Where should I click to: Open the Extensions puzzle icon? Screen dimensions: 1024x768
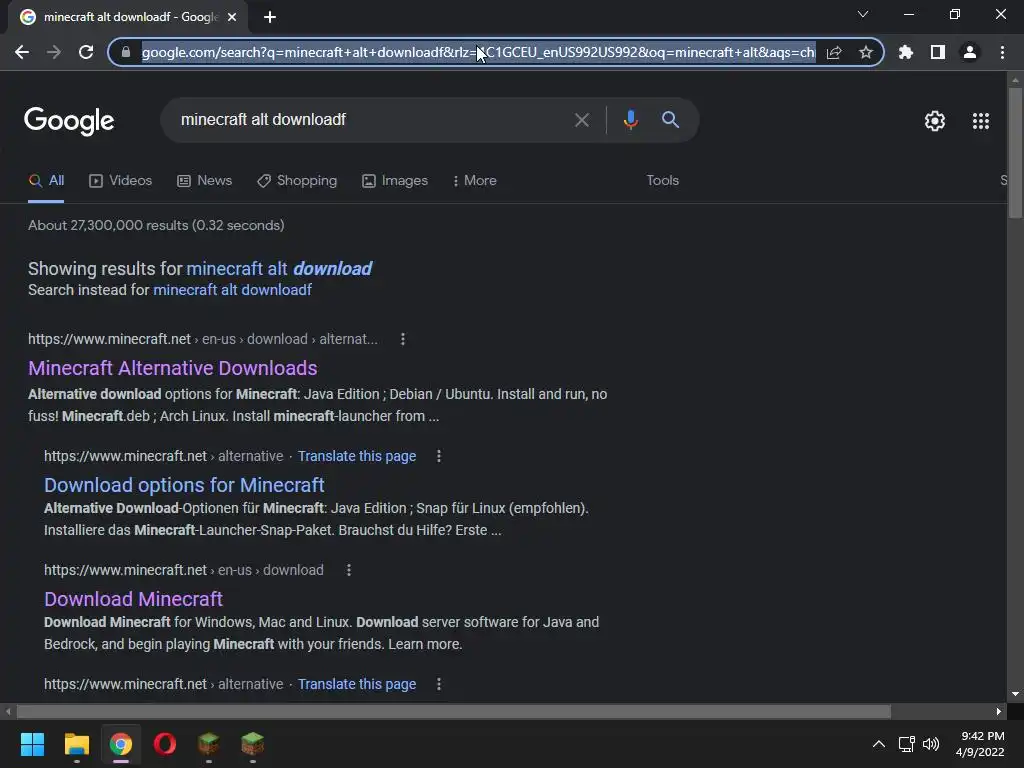tap(906, 52)
